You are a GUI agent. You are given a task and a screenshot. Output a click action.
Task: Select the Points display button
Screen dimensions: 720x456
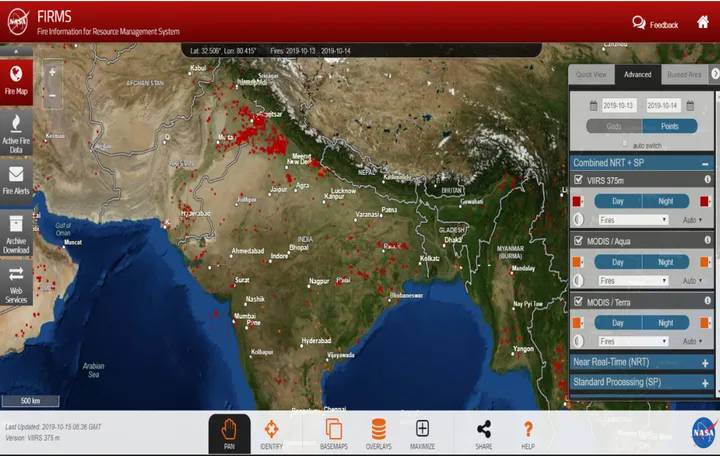tap(669, 126)
